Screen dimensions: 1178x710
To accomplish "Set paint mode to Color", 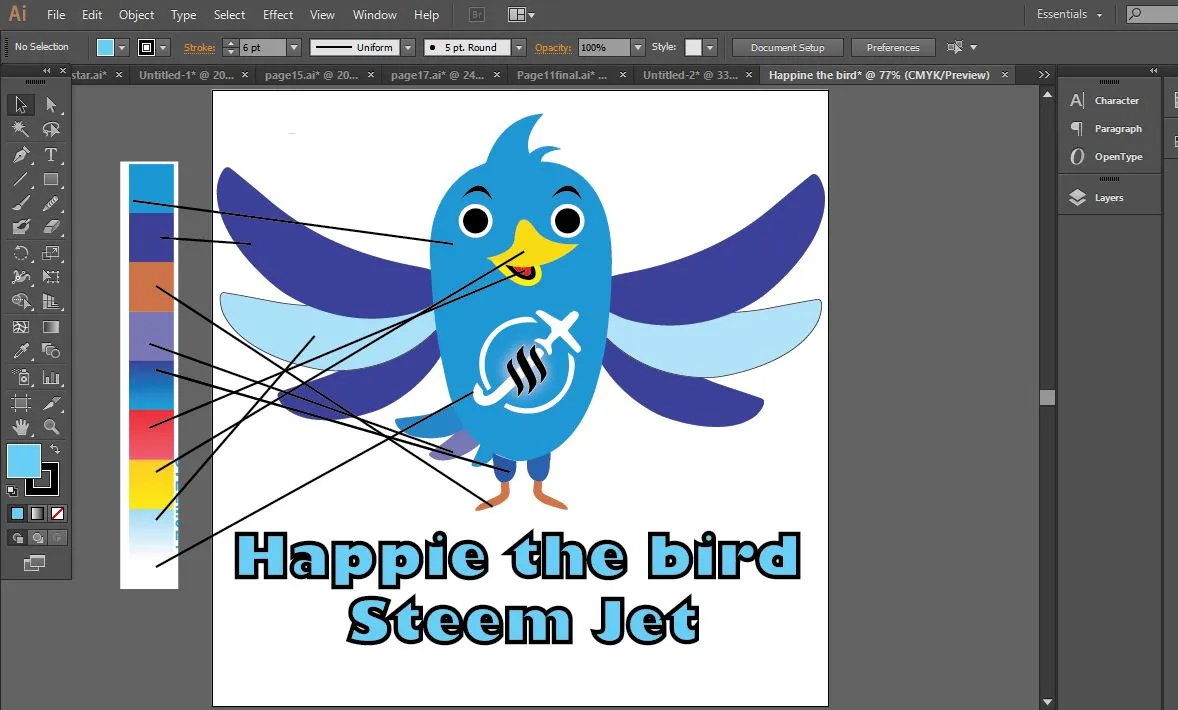I will click(17, 514).
